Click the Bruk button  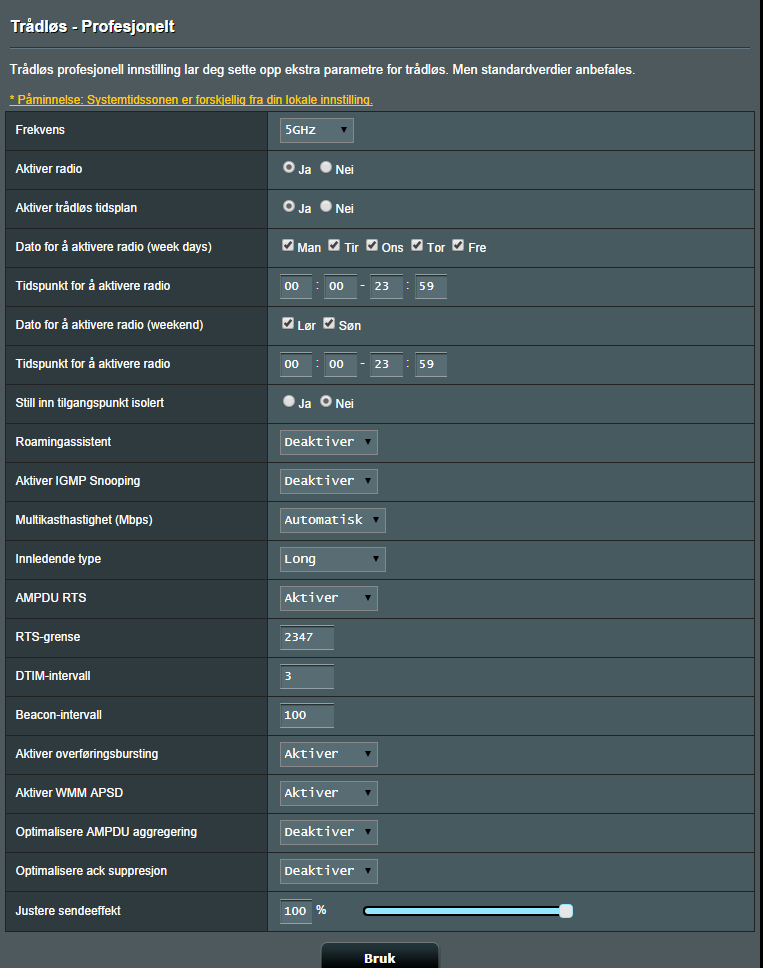point(380,958)
